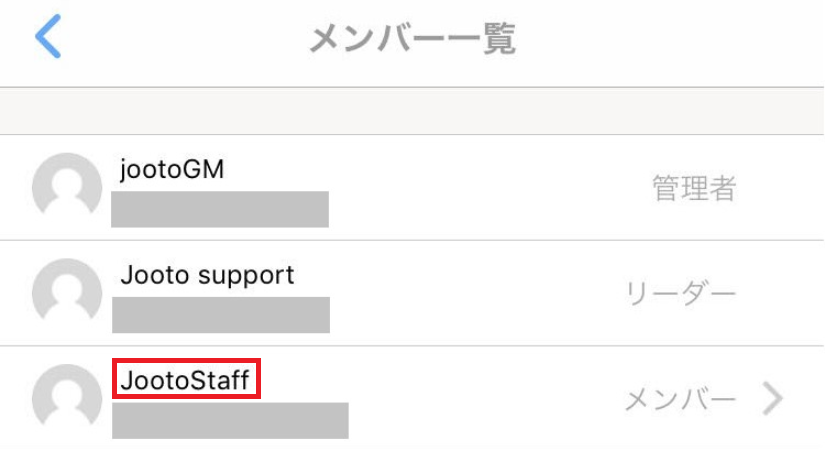Select the JootoStaff member row
825x449 pixels.
pyautogui.click(x=412, y=398)
